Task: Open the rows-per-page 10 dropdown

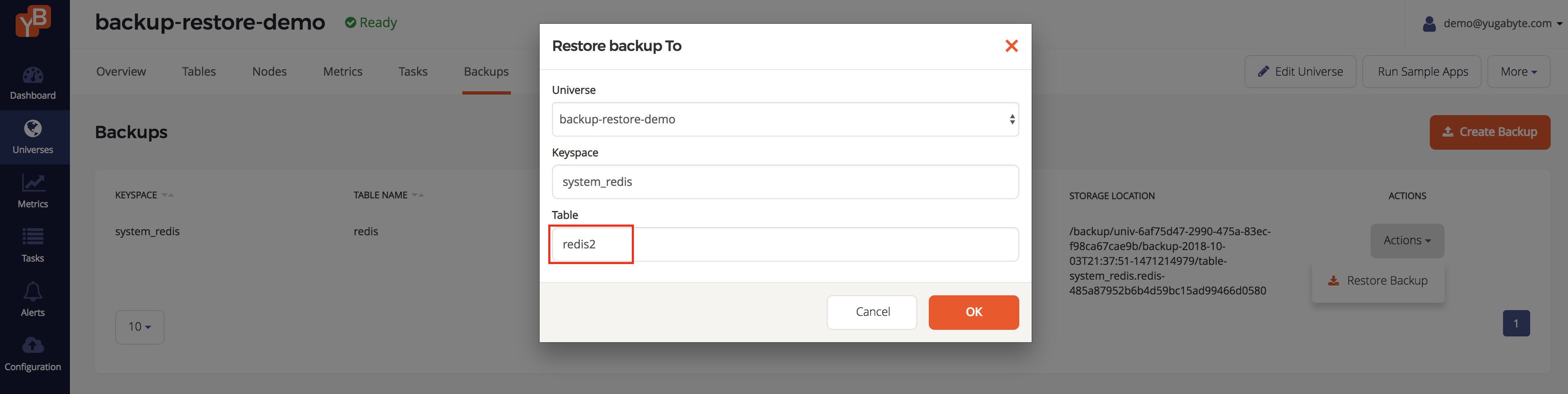Action: click(139, 327)
